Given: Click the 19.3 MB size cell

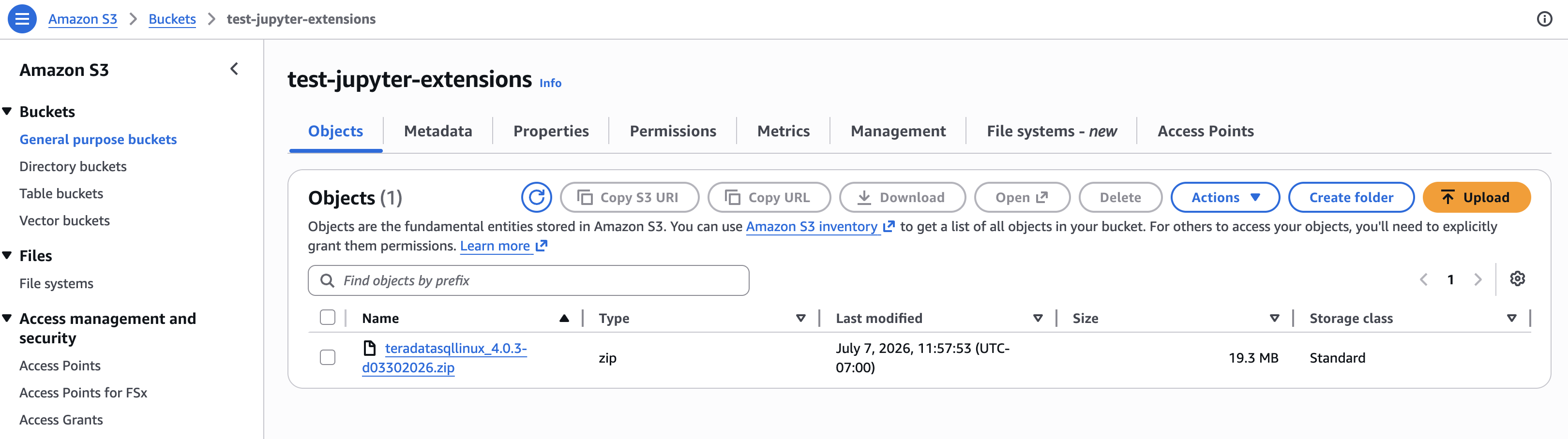Looking at the screenshot, I should point(1252,357).
